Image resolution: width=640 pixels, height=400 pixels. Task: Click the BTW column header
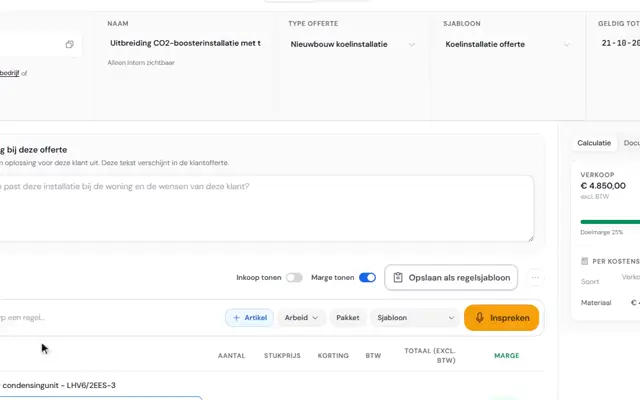click(373, 356)
